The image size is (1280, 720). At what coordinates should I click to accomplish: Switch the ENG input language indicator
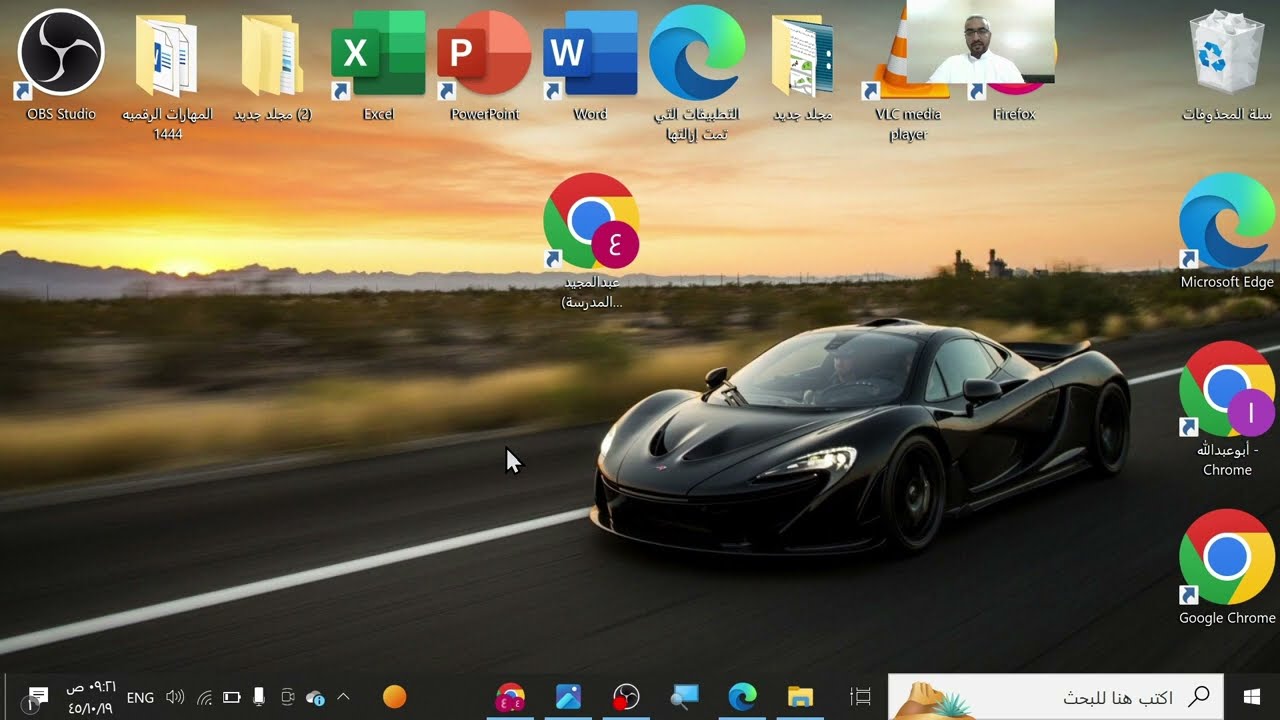click(x=140, y=697)
